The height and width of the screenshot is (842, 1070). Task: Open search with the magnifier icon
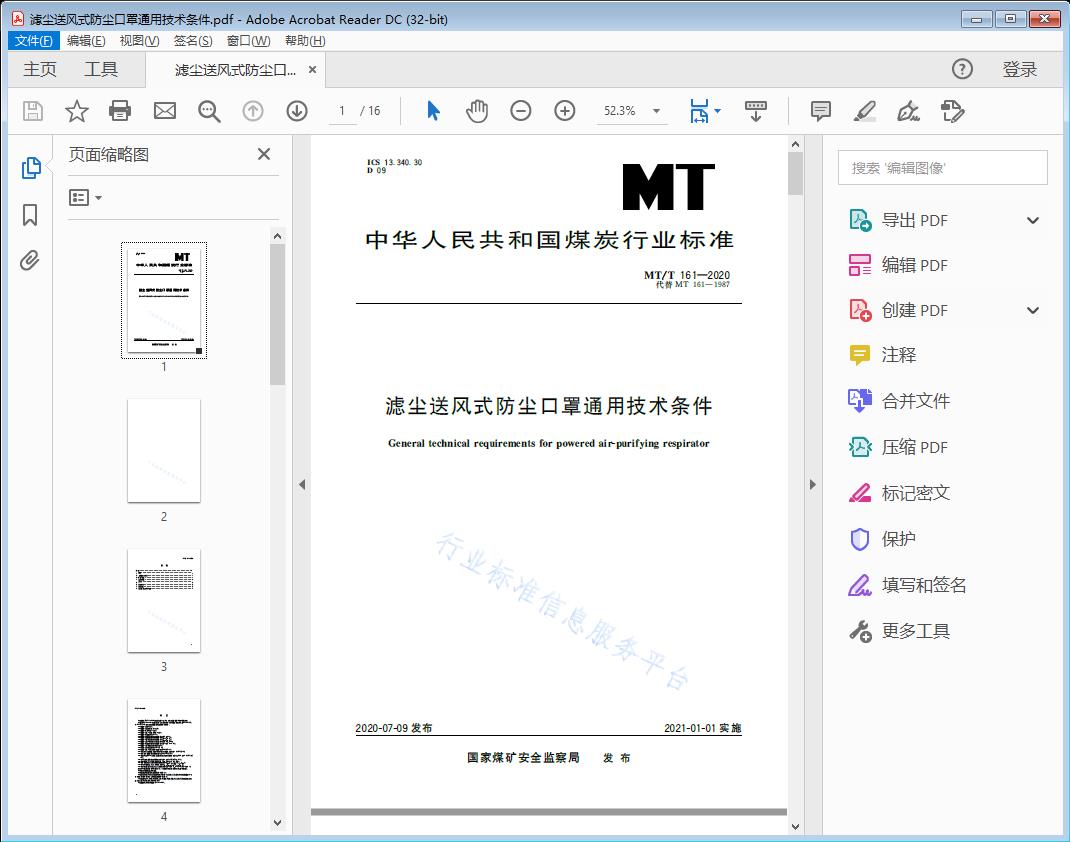click(x=208, y=111)
